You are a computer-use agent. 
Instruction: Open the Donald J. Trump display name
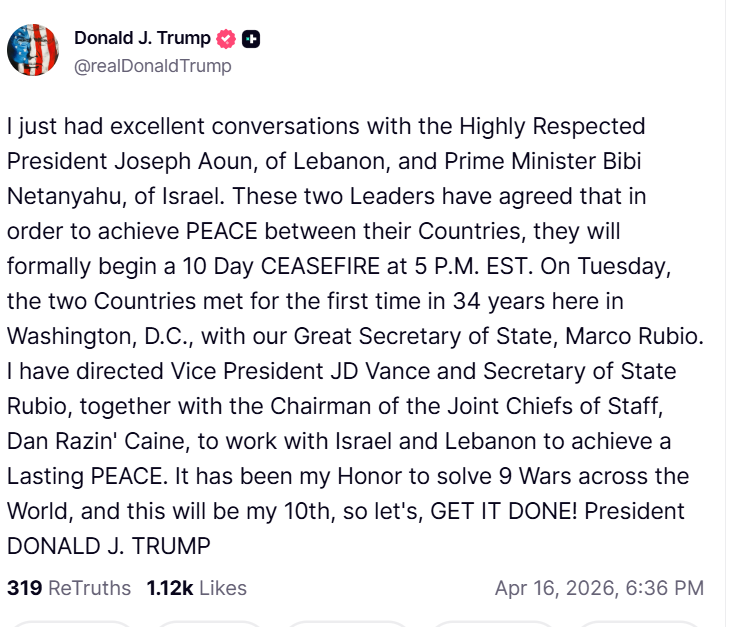[142, 39]
